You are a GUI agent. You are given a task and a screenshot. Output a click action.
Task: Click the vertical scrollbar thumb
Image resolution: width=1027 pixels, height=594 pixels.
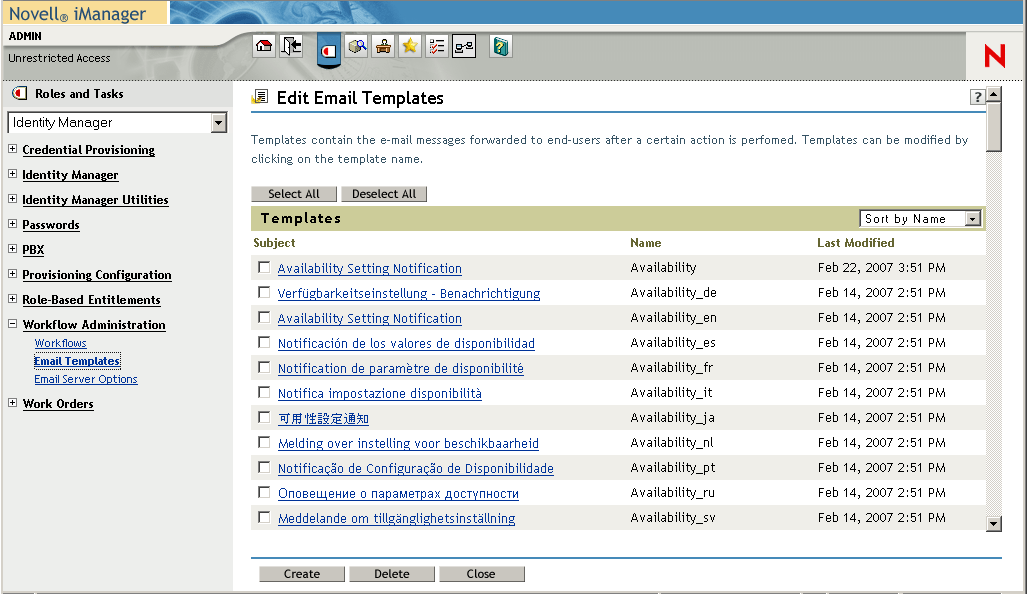994,126
